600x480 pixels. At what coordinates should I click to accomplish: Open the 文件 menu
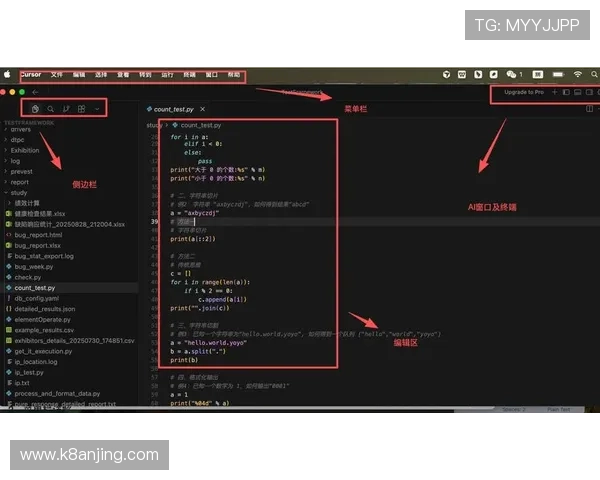[57, 74]
